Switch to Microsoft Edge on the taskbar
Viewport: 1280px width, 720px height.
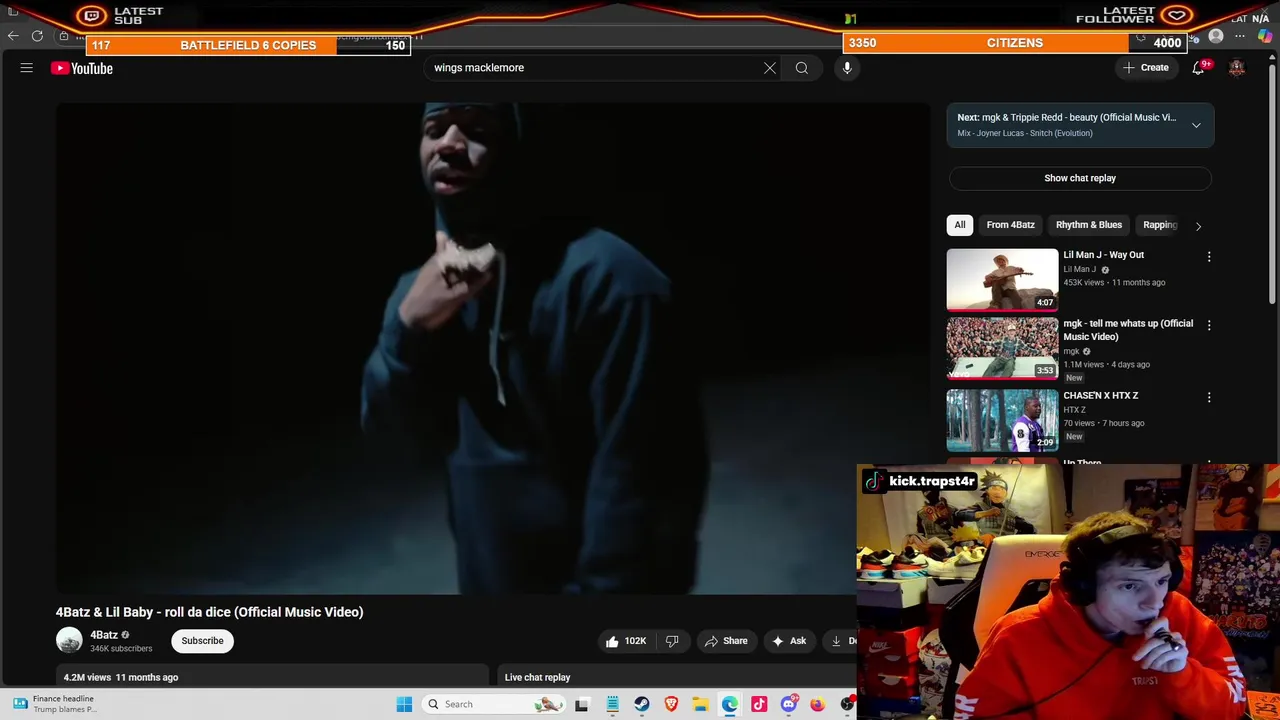pyautogui.click(x=730, y=704)
